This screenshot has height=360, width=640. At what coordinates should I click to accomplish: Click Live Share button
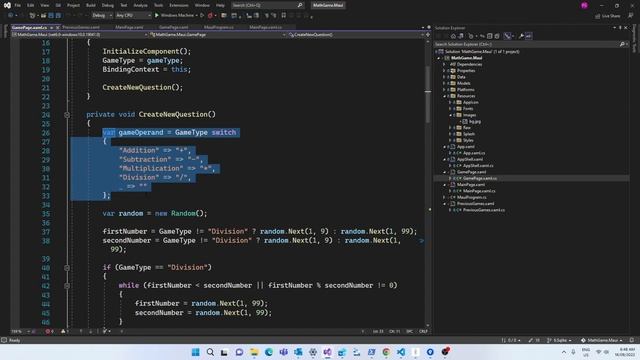tap(608, 16)
